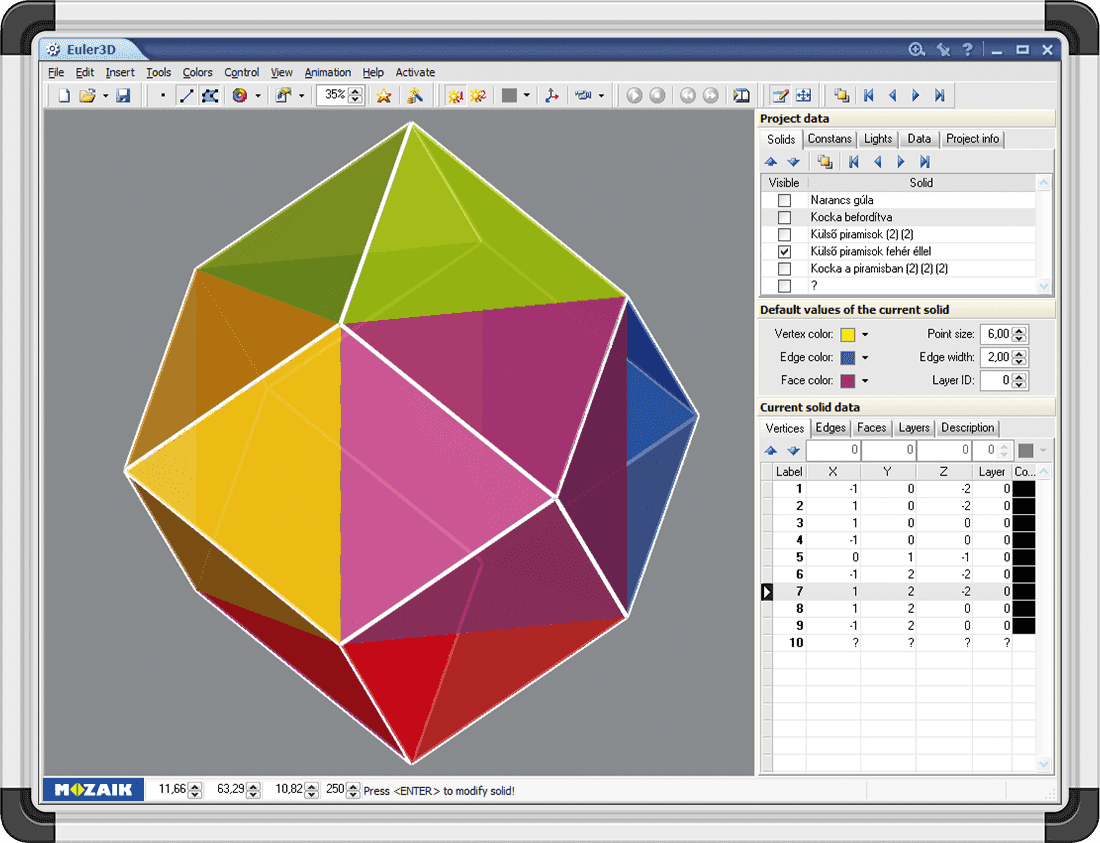Switch to the Lights tab

point(878,139)
